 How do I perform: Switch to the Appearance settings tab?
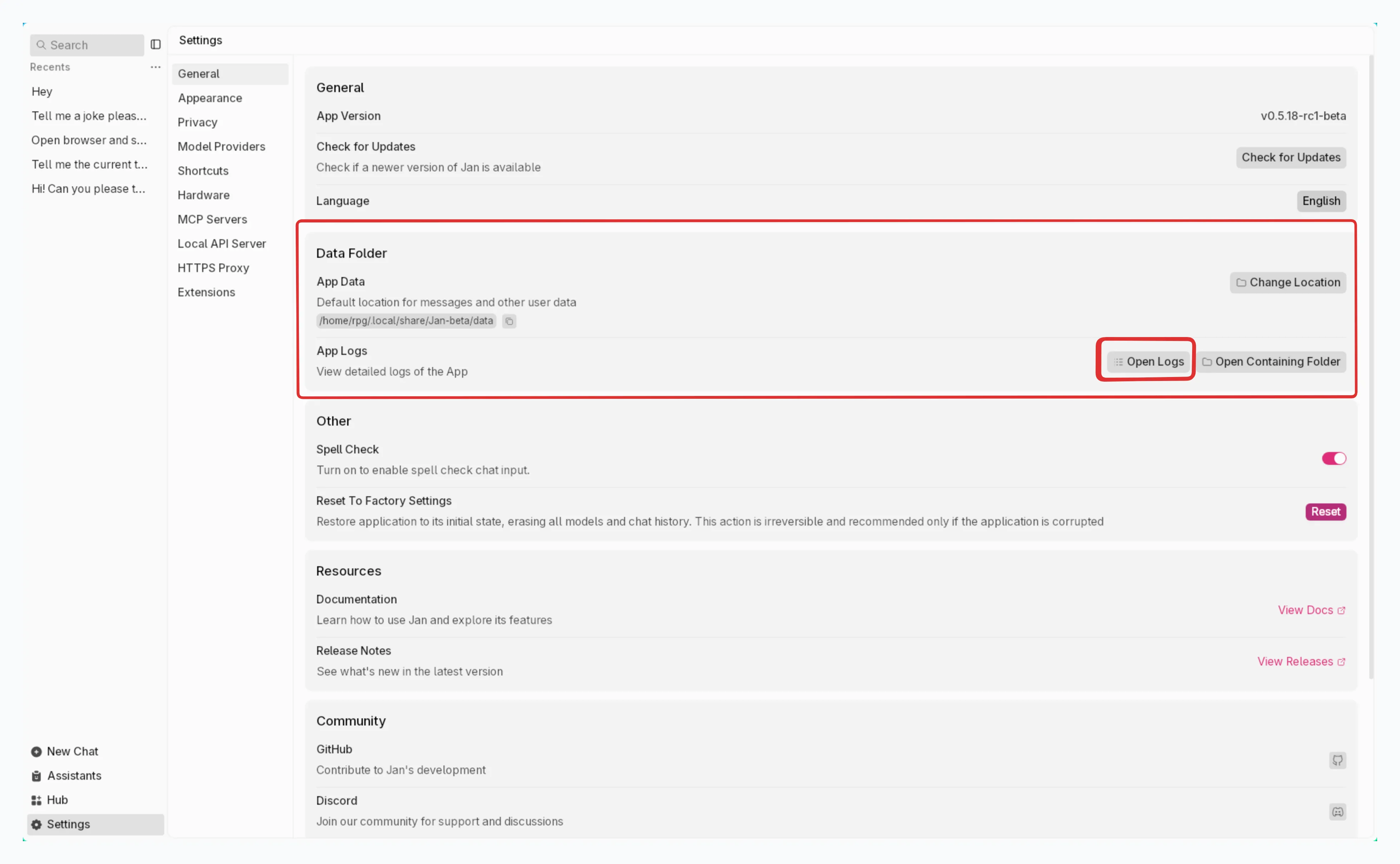coord(210,98)
